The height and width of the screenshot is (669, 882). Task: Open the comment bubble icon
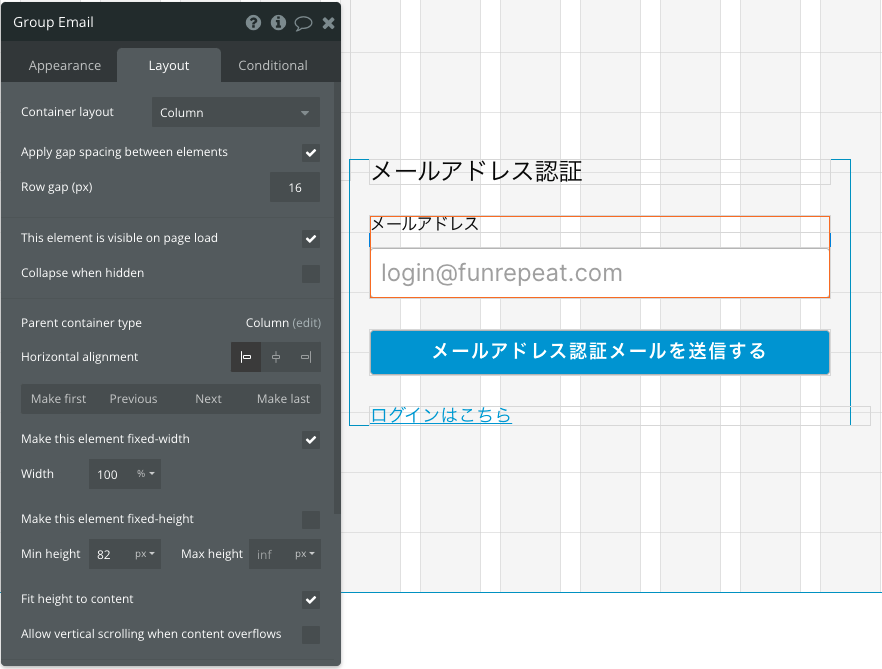click(303, 23)
